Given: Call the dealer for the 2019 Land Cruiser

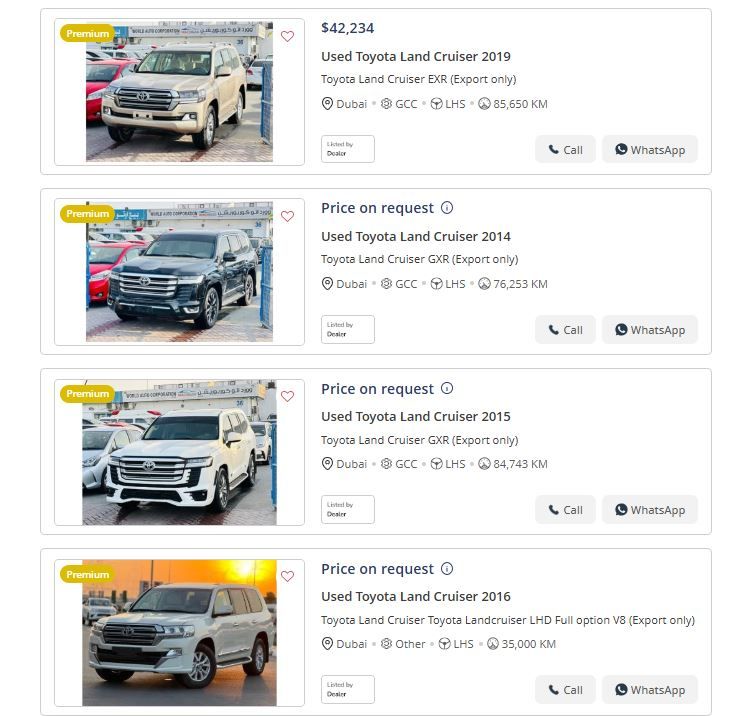Looking at the screenshot, I should [565, 149].
